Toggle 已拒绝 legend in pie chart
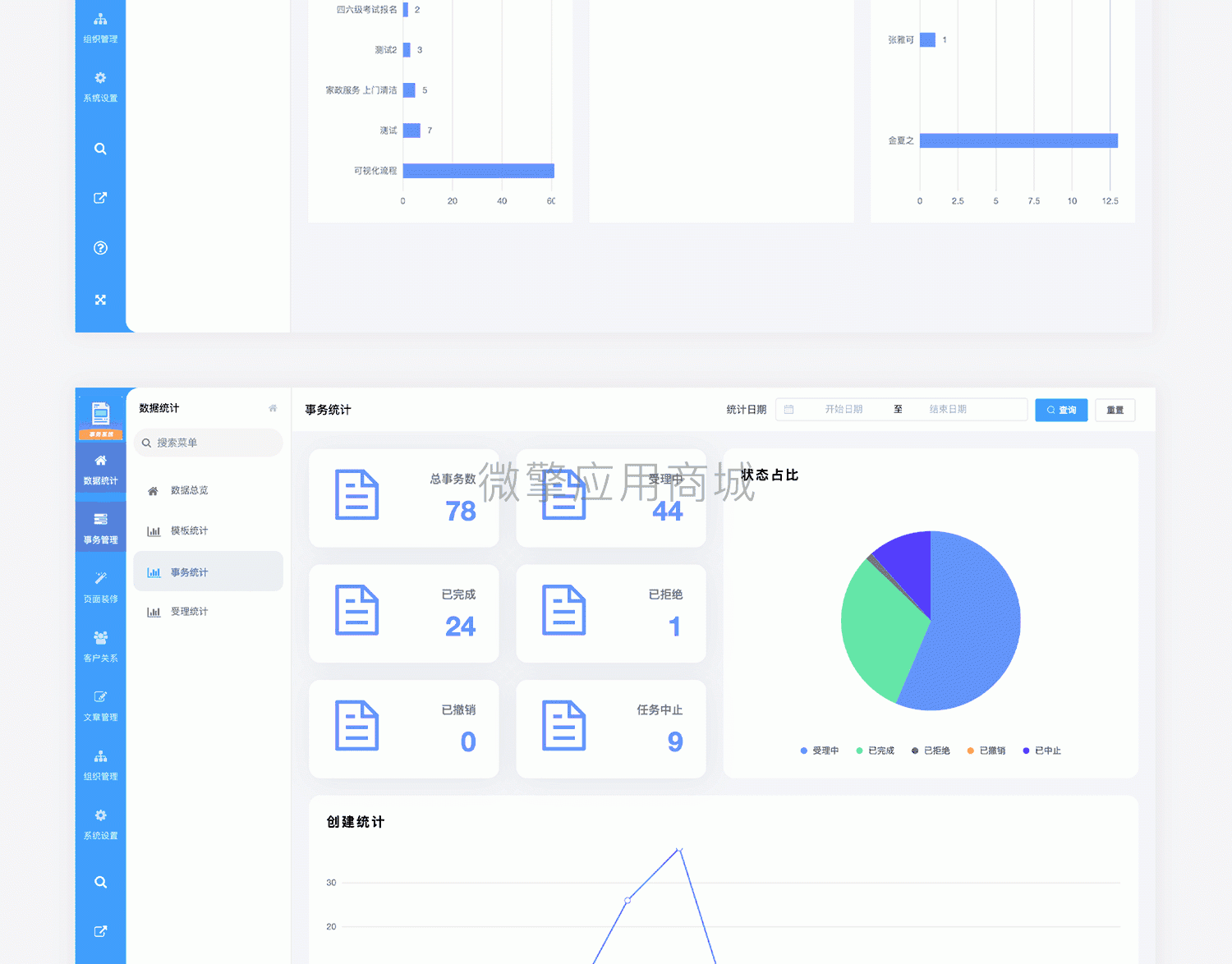Image resolution: width=1232 pixels, height=964 pixels. click(x=931, y=751)
